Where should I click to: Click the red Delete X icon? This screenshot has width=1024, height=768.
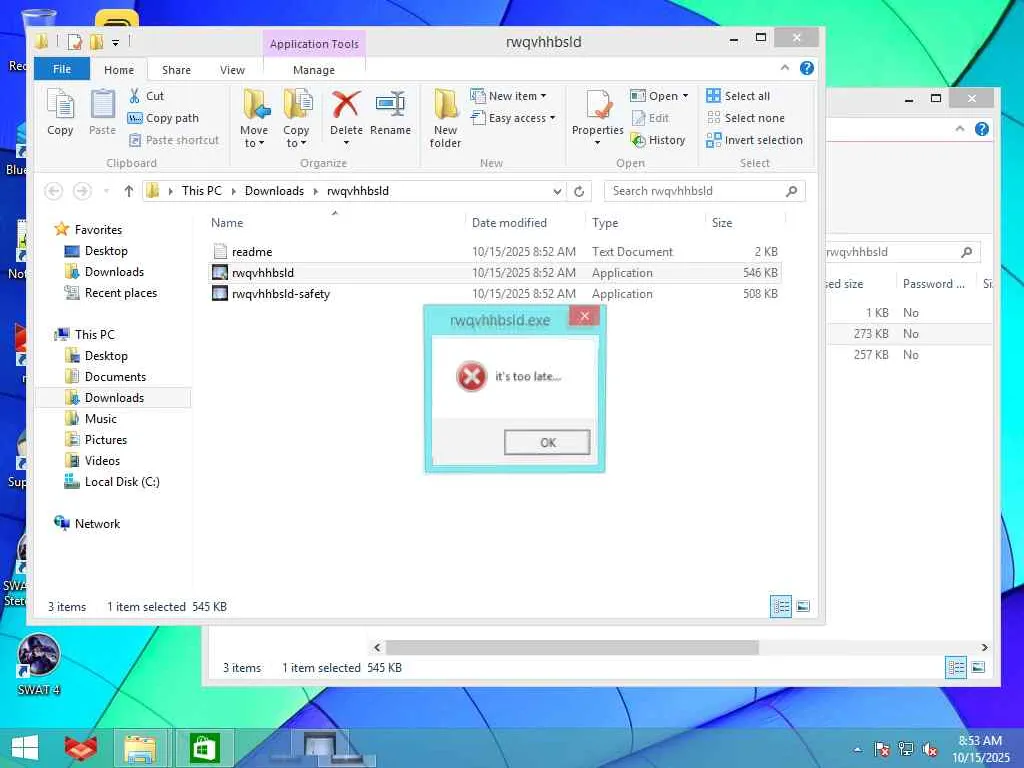pos(346,104)
